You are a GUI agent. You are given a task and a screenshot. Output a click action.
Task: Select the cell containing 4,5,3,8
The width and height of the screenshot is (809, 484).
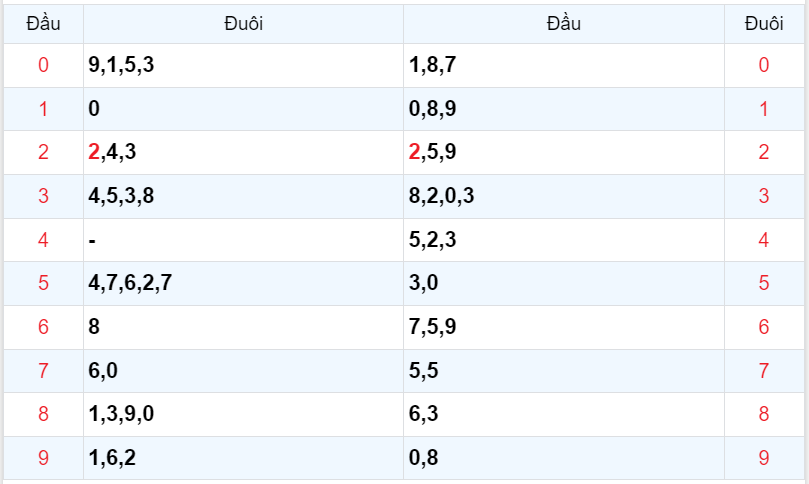[x=121, y=196]
